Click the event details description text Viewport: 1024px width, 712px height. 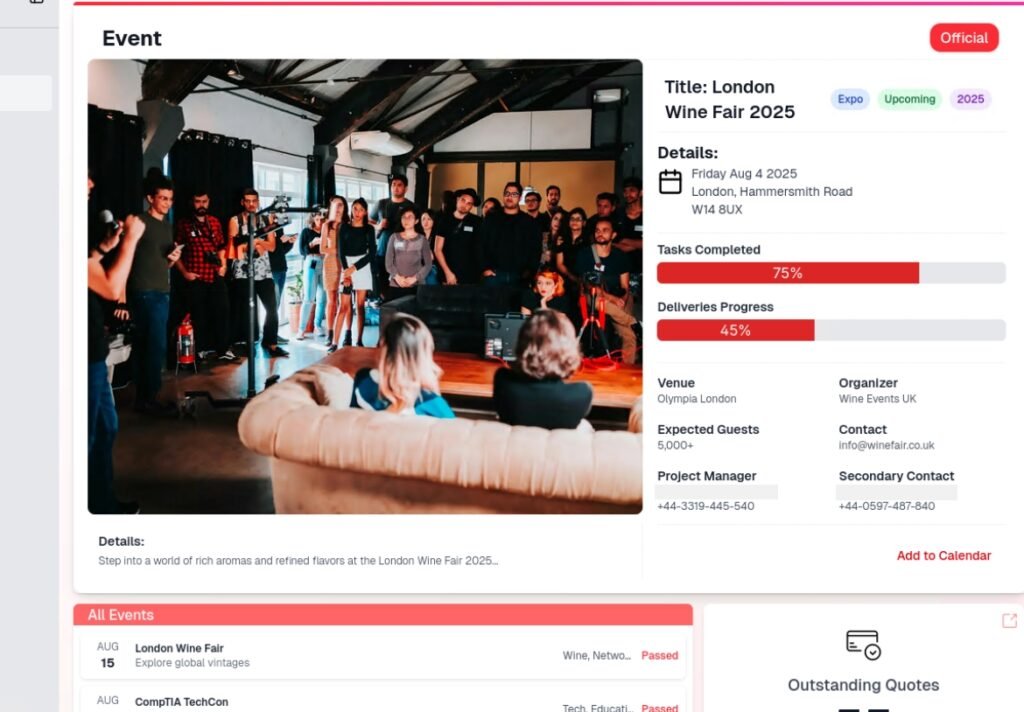click(x=298, y=561)
